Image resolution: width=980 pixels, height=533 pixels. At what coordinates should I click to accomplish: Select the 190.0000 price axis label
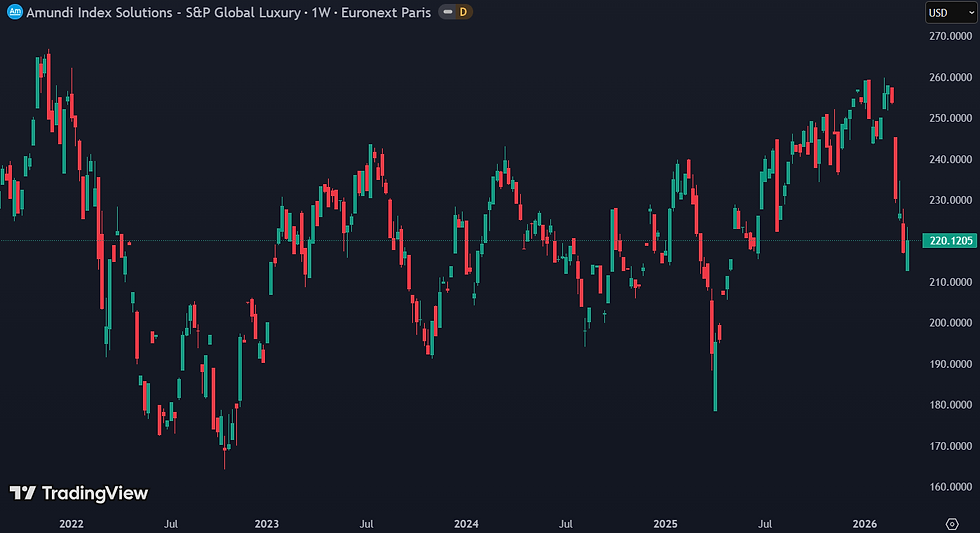click(x=951, y=364)
